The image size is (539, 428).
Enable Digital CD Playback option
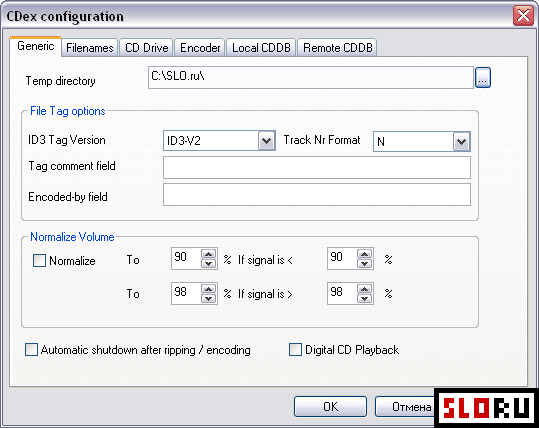pyautogui.click(x=295, y=350)
